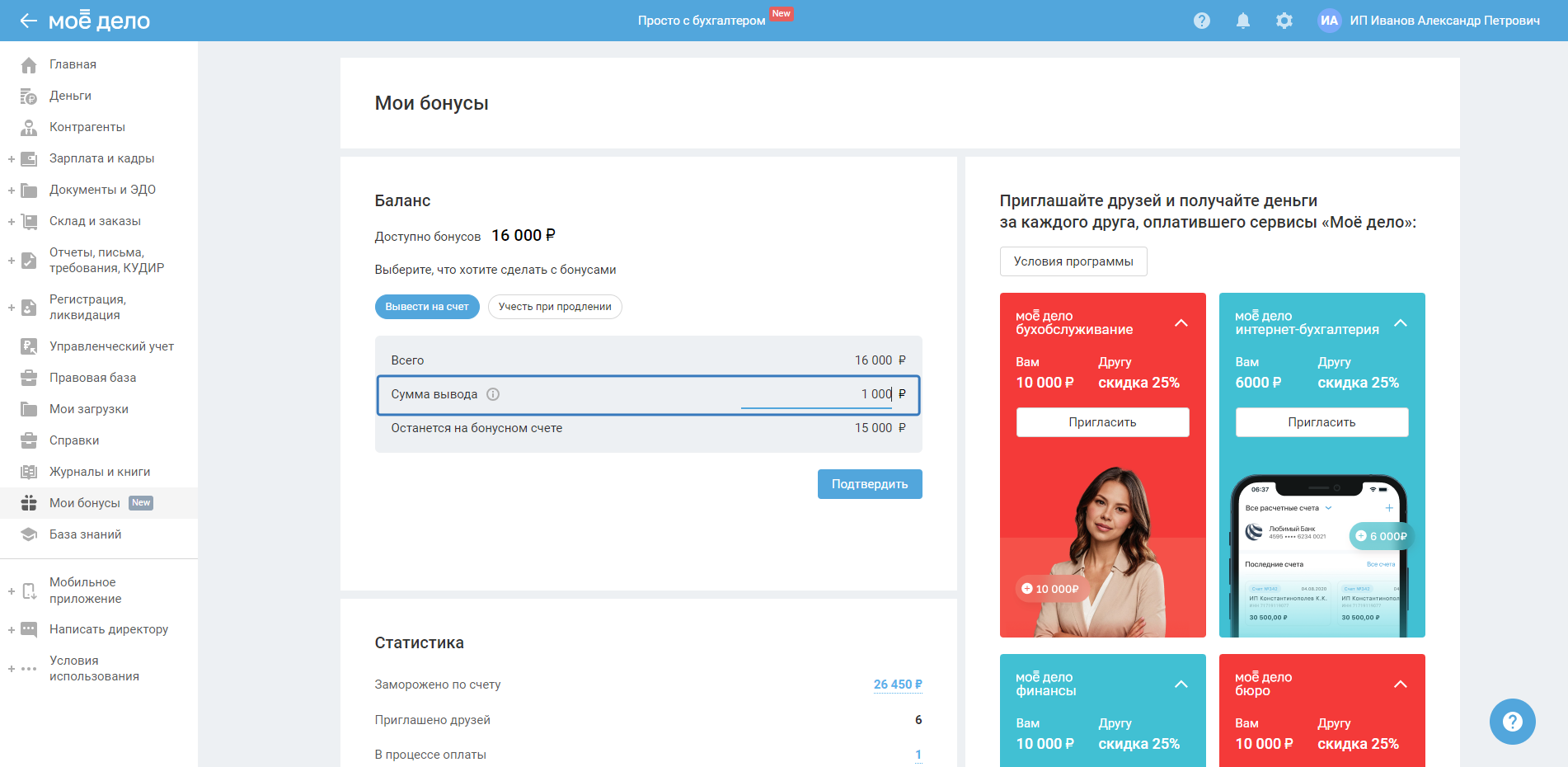Image resolution: width=1568 pixels, height=767 pixels.
Task: Expand the Мобильное приложение section
Action: (x=12, y=591)
